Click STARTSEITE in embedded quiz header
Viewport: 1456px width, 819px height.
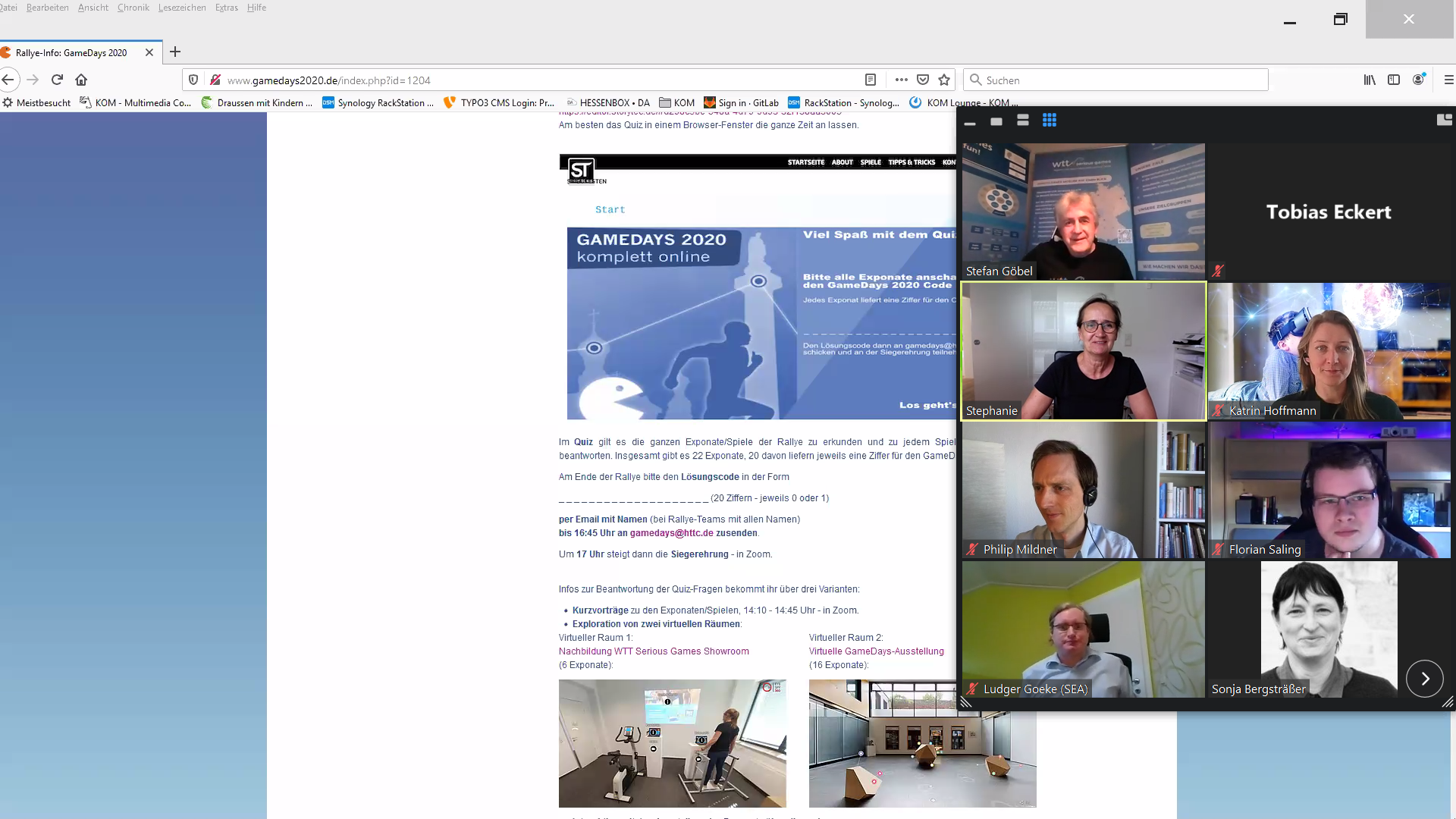(x=805, y=162)
